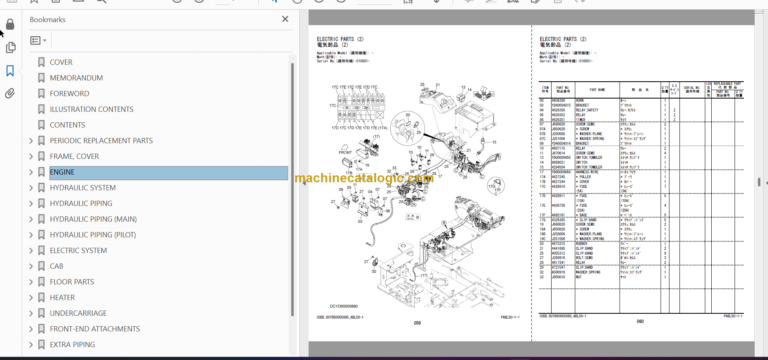Toggle the Bookmarks panel icon in sidebar

[x=10, y=71]
